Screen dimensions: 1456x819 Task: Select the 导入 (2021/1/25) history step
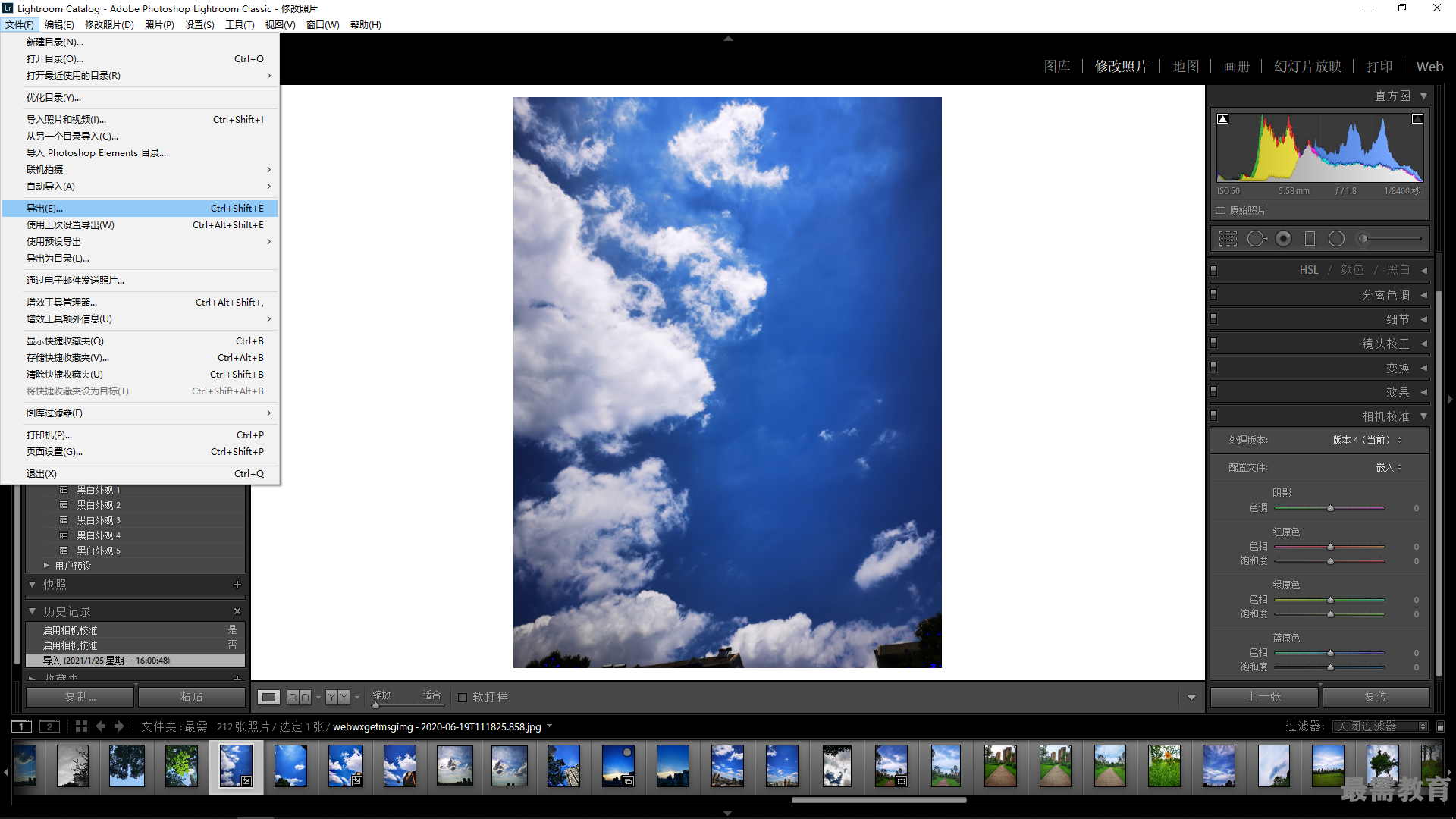(135, 661)
